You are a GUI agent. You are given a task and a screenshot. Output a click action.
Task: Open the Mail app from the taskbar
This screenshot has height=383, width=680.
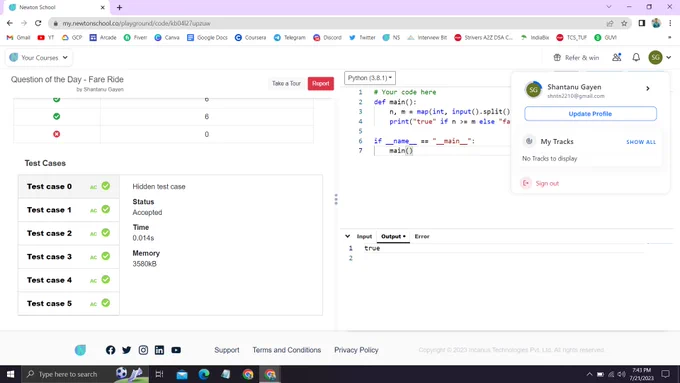coord(182,374)
